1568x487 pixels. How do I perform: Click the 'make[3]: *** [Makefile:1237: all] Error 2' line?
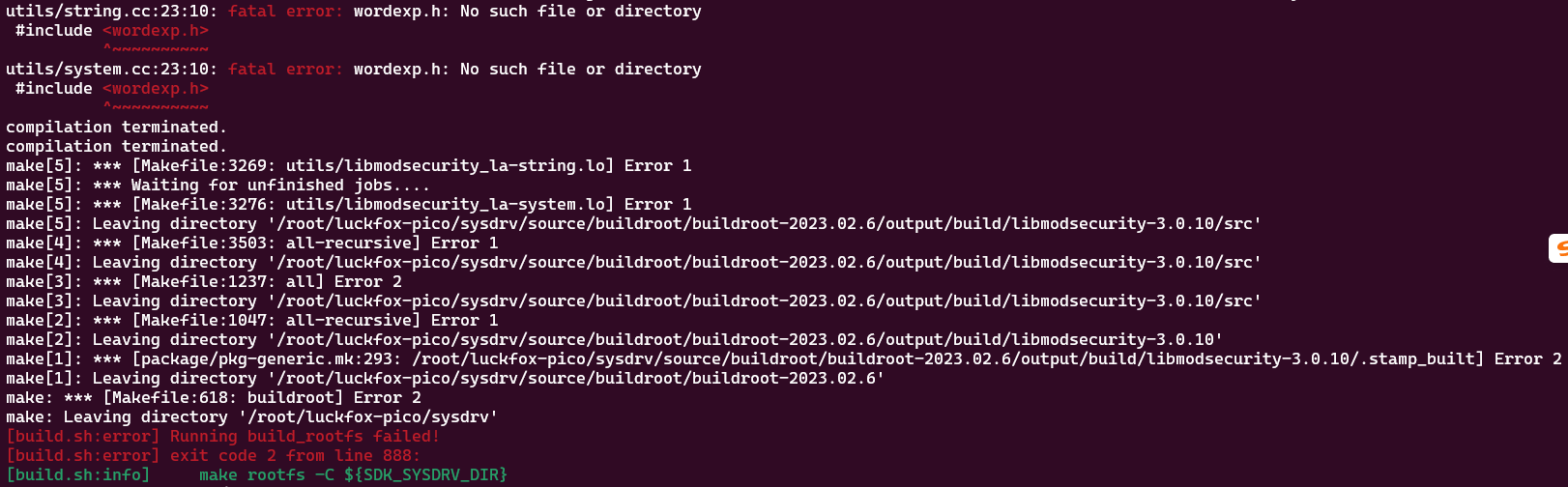coord(204,282)
